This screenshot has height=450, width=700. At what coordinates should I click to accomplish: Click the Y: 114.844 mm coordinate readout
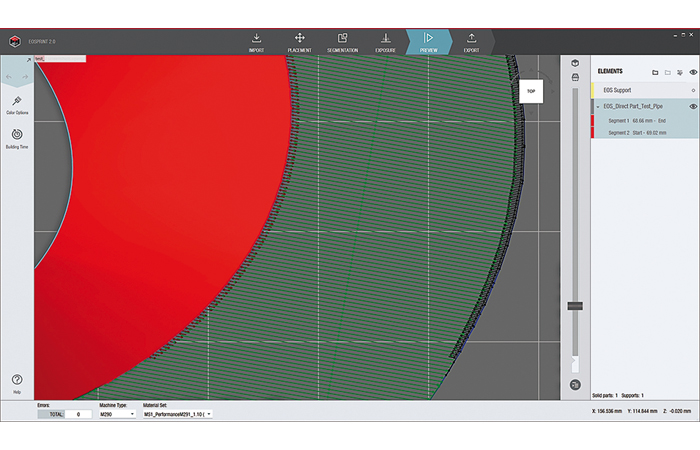click(x=642, y=411)
